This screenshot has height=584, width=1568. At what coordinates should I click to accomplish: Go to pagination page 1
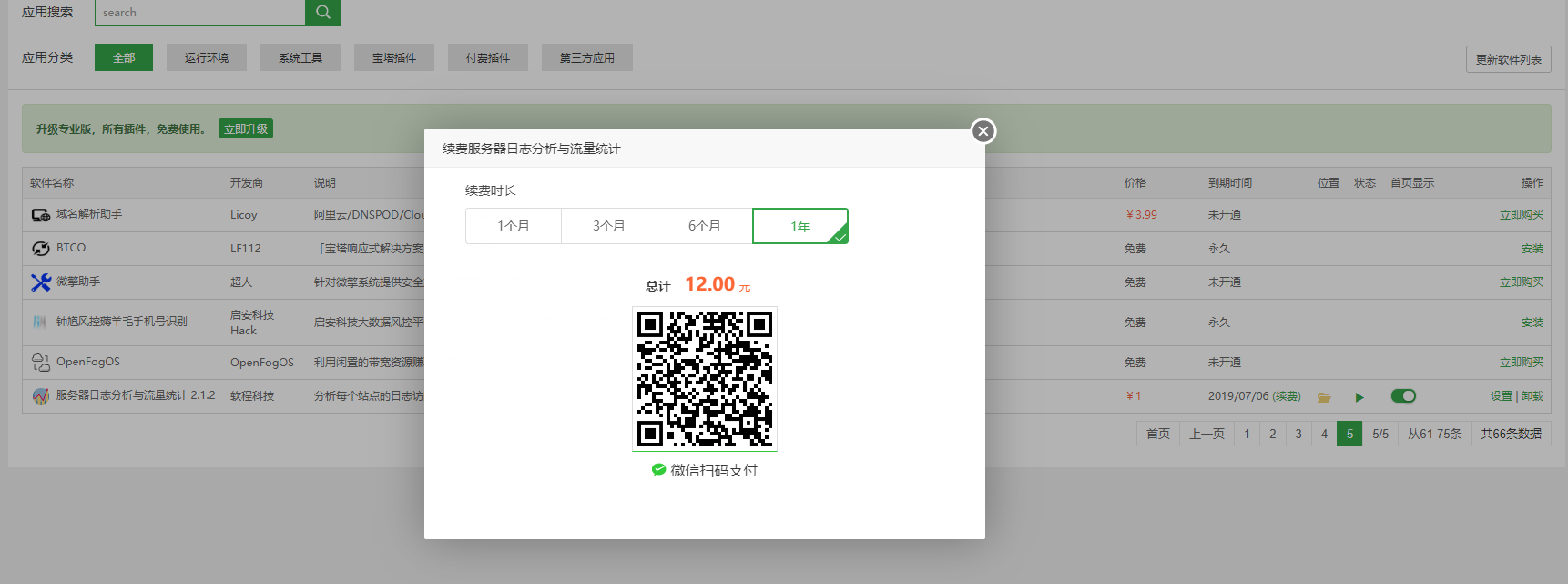click(x=1247, y=434)
